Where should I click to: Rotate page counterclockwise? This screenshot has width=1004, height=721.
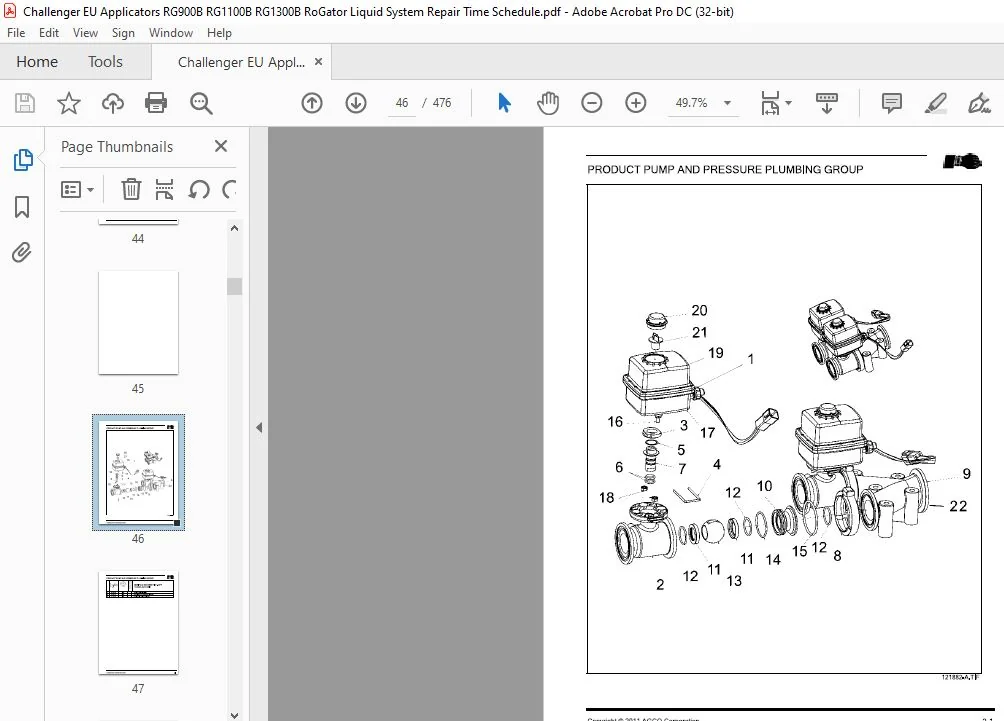(x=199, y=190)
